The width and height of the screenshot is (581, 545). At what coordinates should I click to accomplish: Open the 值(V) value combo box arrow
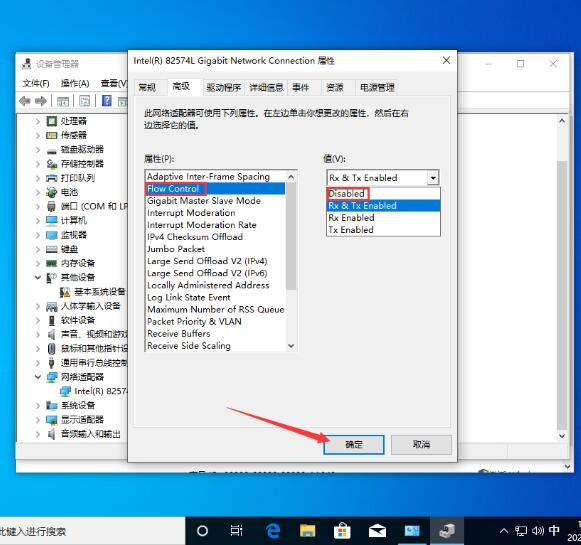tap(433, 178)
